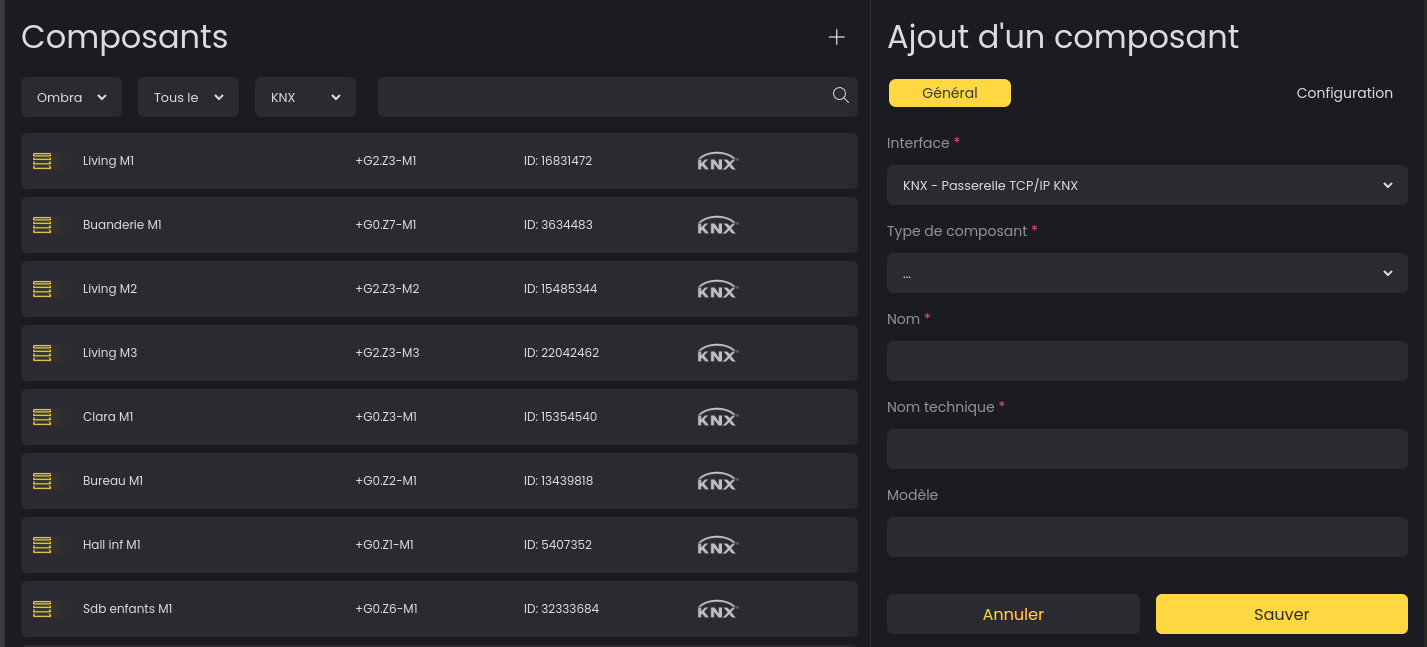The height and width of the screenshot is (647, 1427).
Task: Click the KNX logo on Living M2 row
Action: [717, 289]
